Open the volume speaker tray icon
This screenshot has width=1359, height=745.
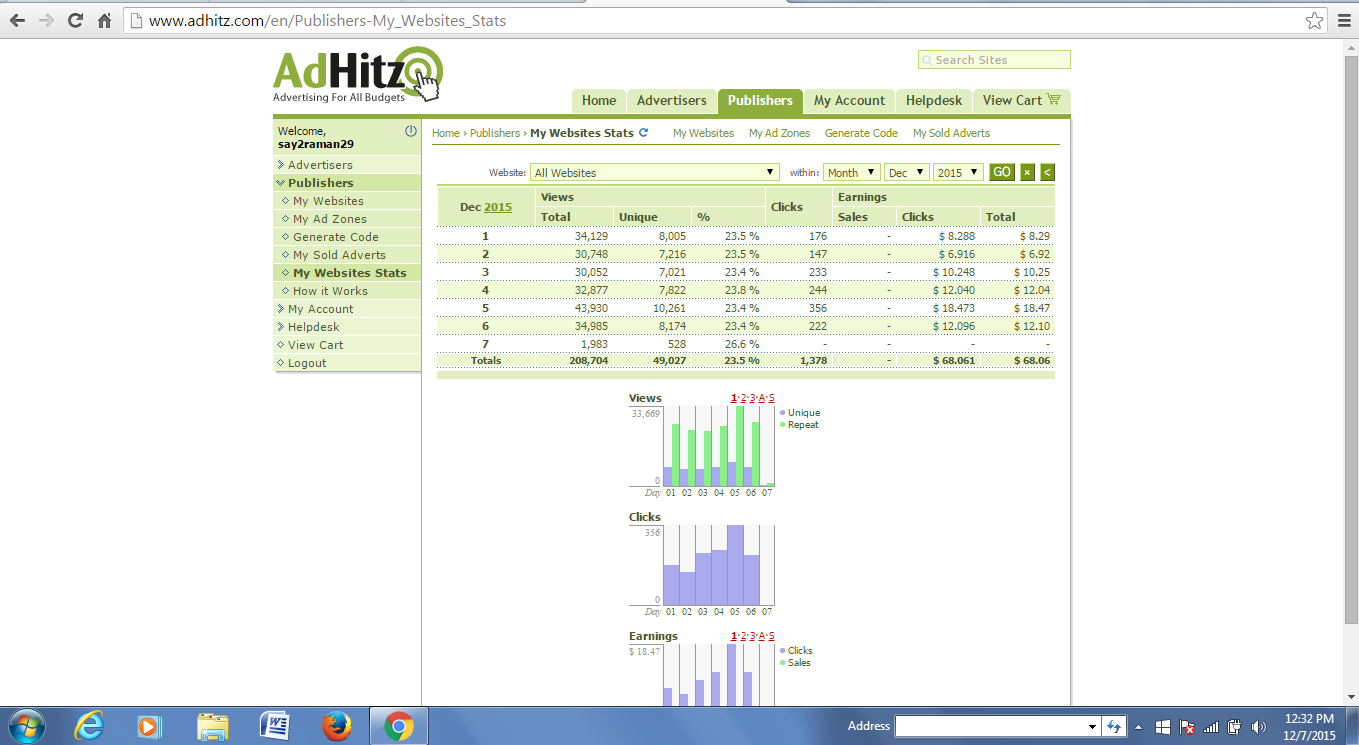click(x=1259, y=727)
